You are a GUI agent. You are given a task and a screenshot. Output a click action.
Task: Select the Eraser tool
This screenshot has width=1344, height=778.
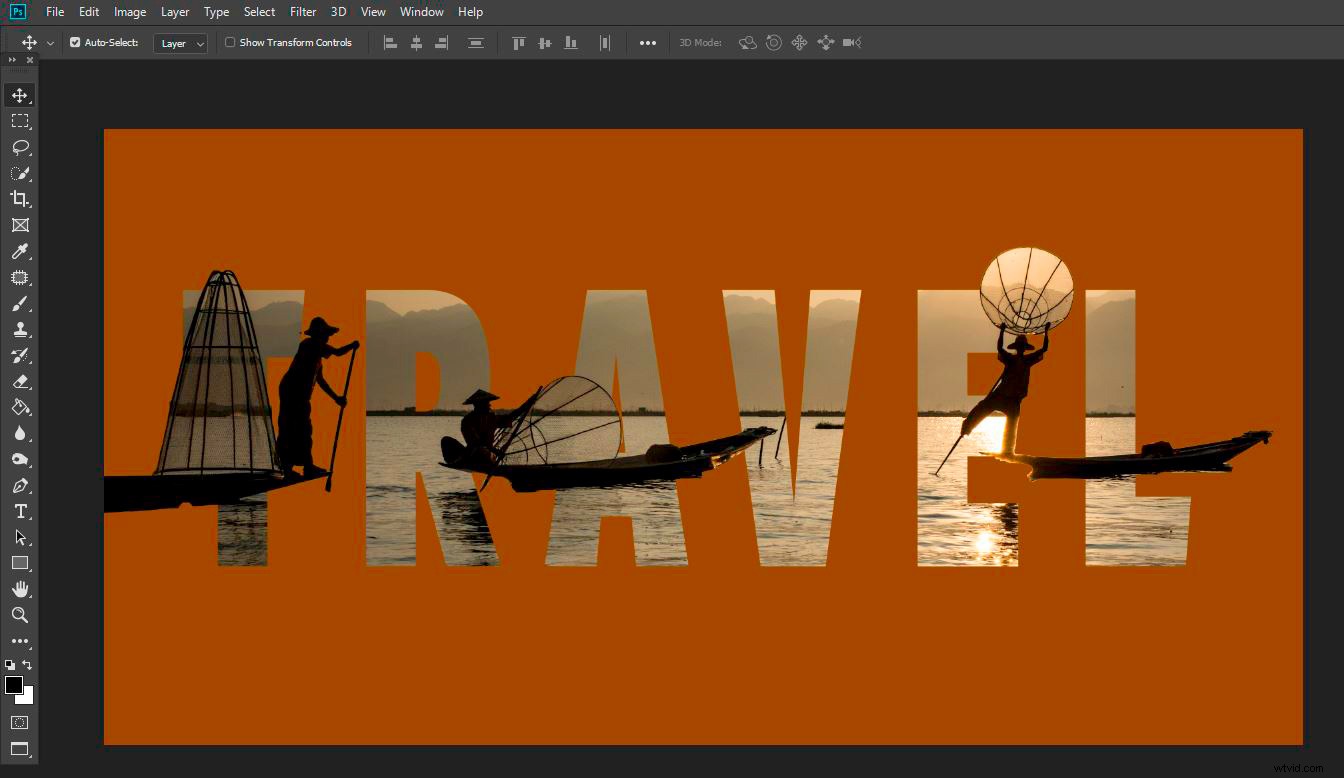coord(20,381)
